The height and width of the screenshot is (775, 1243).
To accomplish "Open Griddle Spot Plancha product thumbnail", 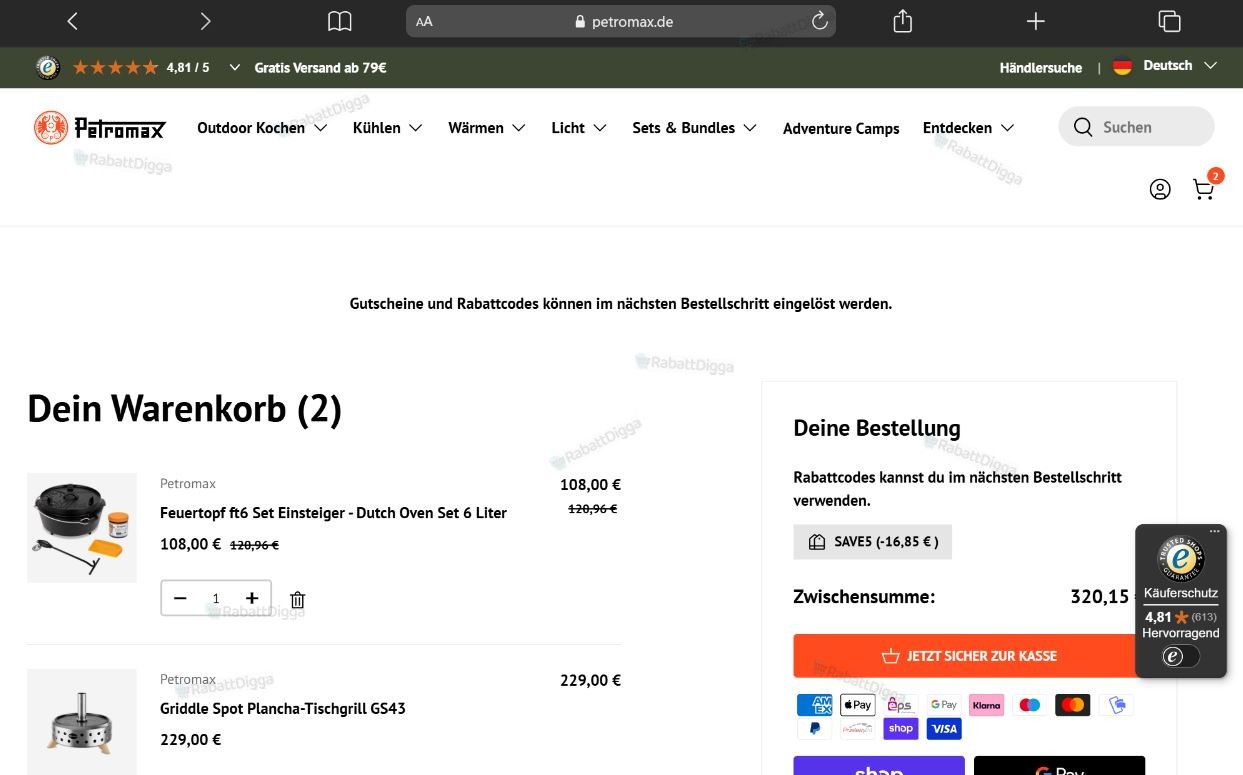I will (x=82, y=722).
